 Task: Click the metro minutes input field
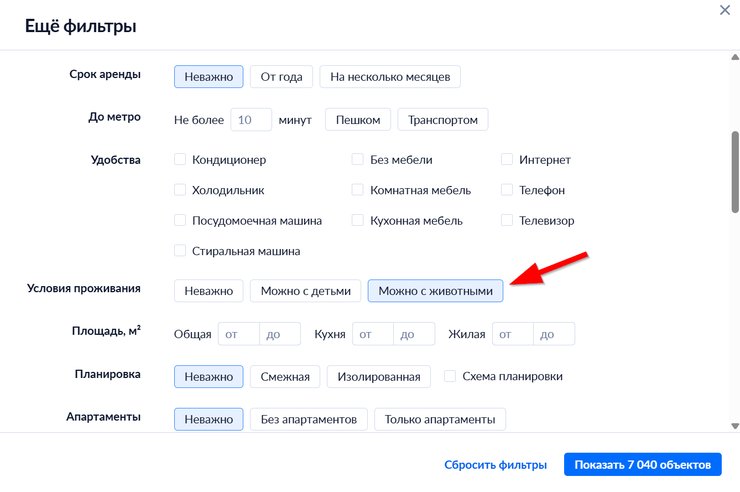pyautogui.click(x=251, y=120)
